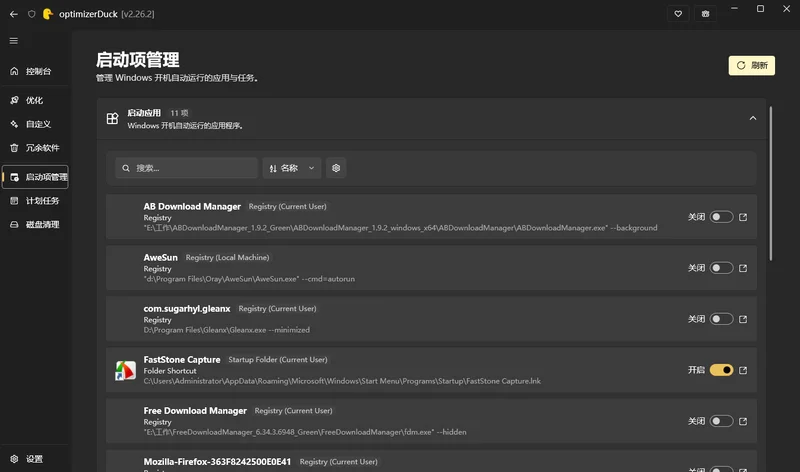Screen dimensions: 800x472
Task: Focus the 搜索 search field
Action: [x=187, y=168]
